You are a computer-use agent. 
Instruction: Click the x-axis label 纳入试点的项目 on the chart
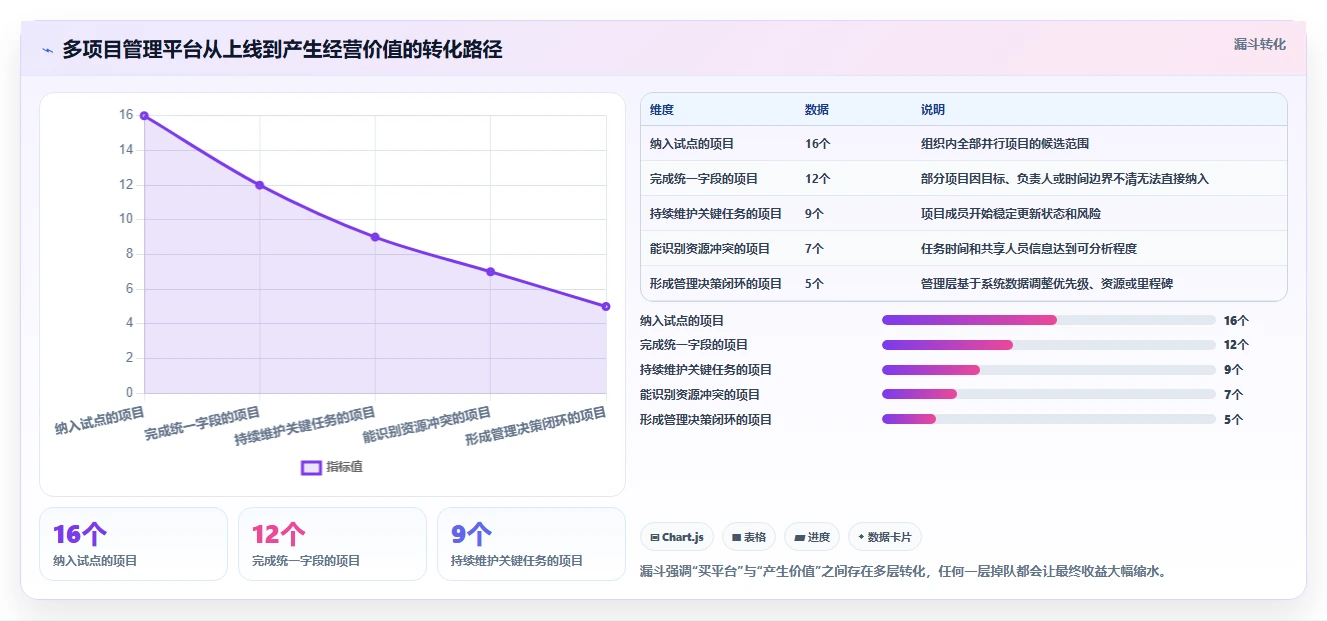point(100,420)
